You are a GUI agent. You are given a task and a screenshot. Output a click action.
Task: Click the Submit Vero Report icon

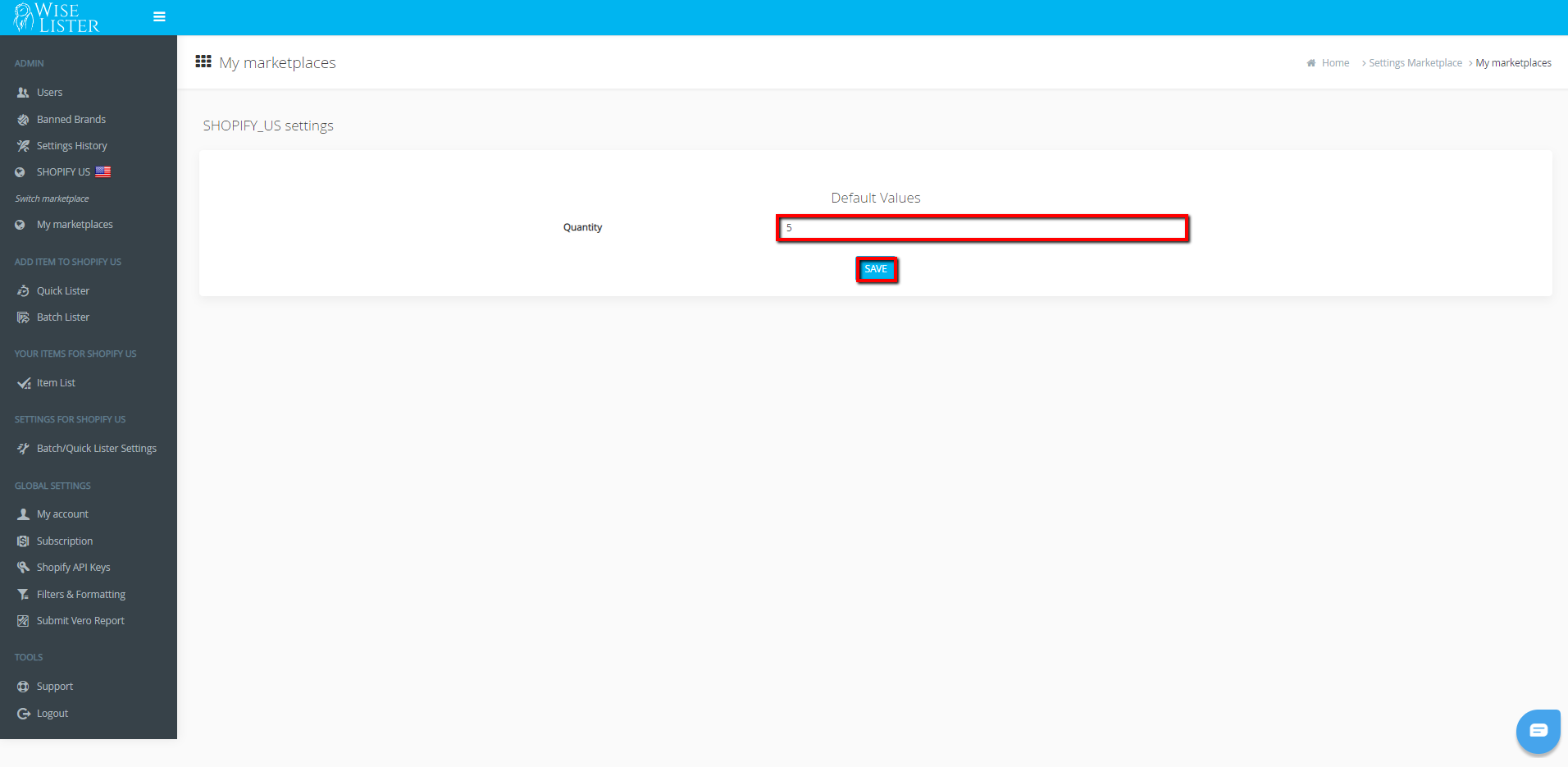click(x=23, y=621)
